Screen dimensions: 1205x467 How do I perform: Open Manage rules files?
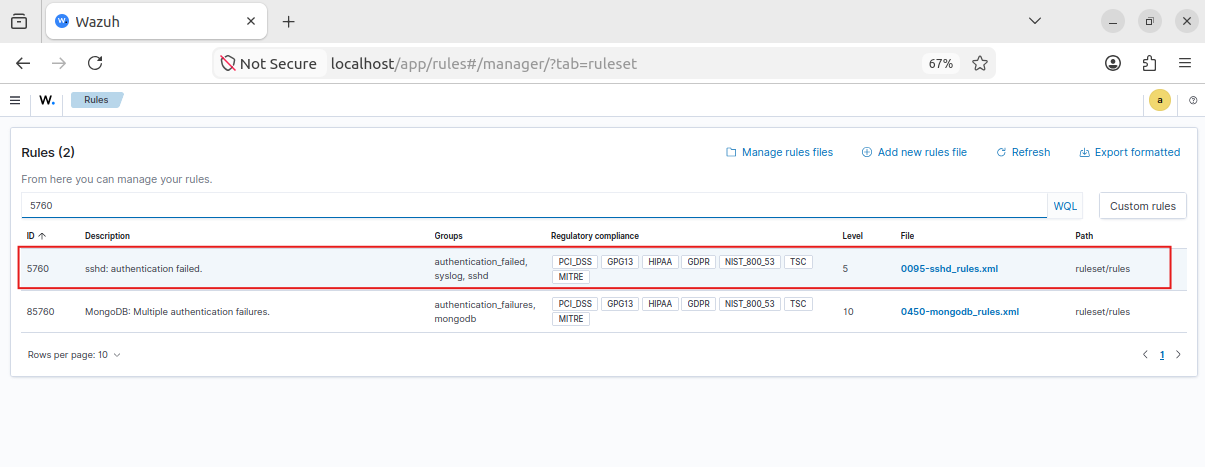point(779,152)
